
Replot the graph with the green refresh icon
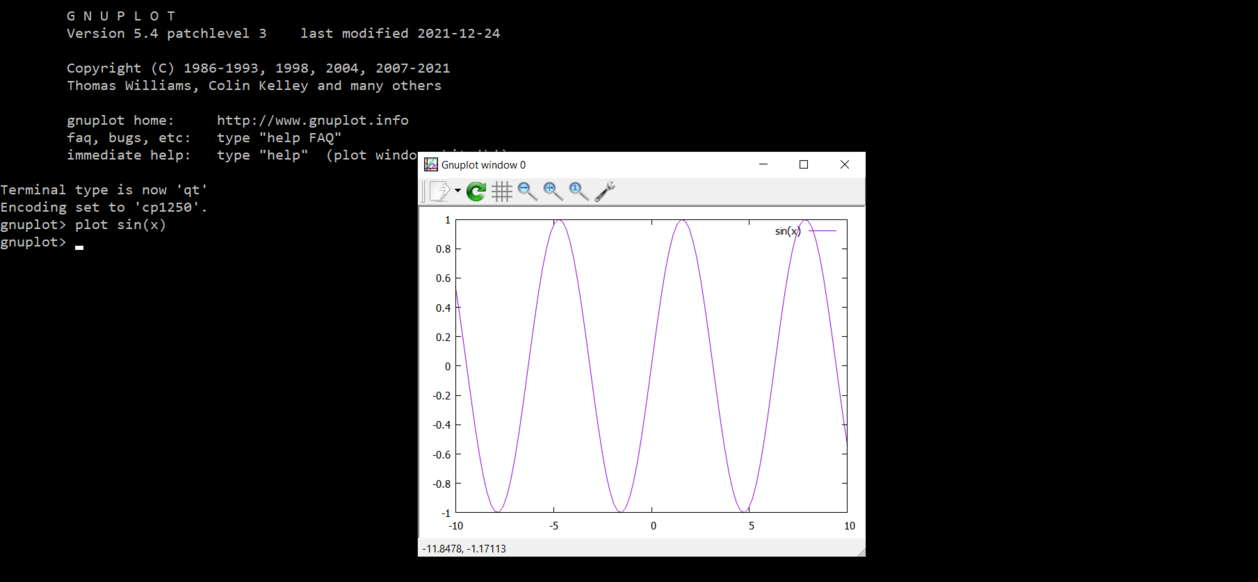(476, 192)
